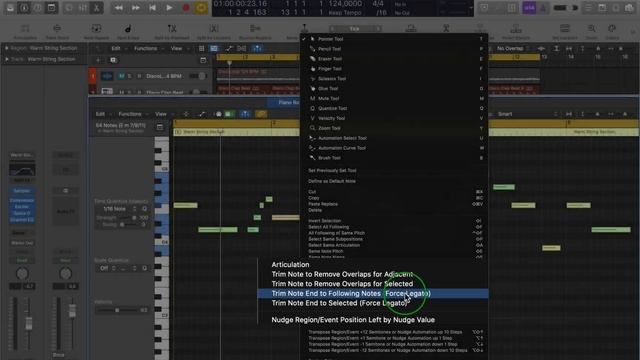Image resolution: width=640 pixels, height=360 pixels.
Task: Toggle the yellow Cycle button
Action: coord(201,8)
